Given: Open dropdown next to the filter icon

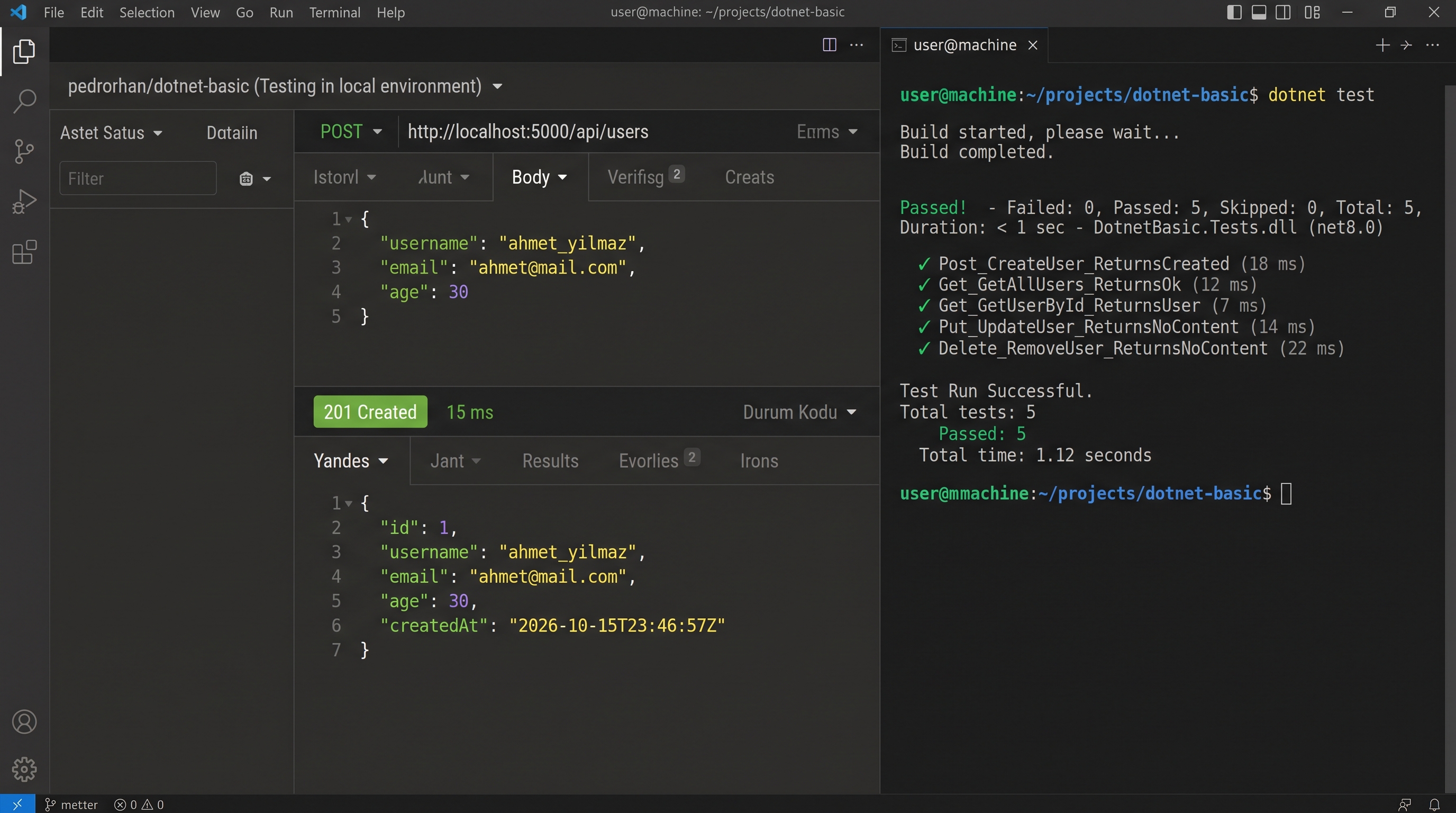Looking at the screenshot, I should coord(267,179).
